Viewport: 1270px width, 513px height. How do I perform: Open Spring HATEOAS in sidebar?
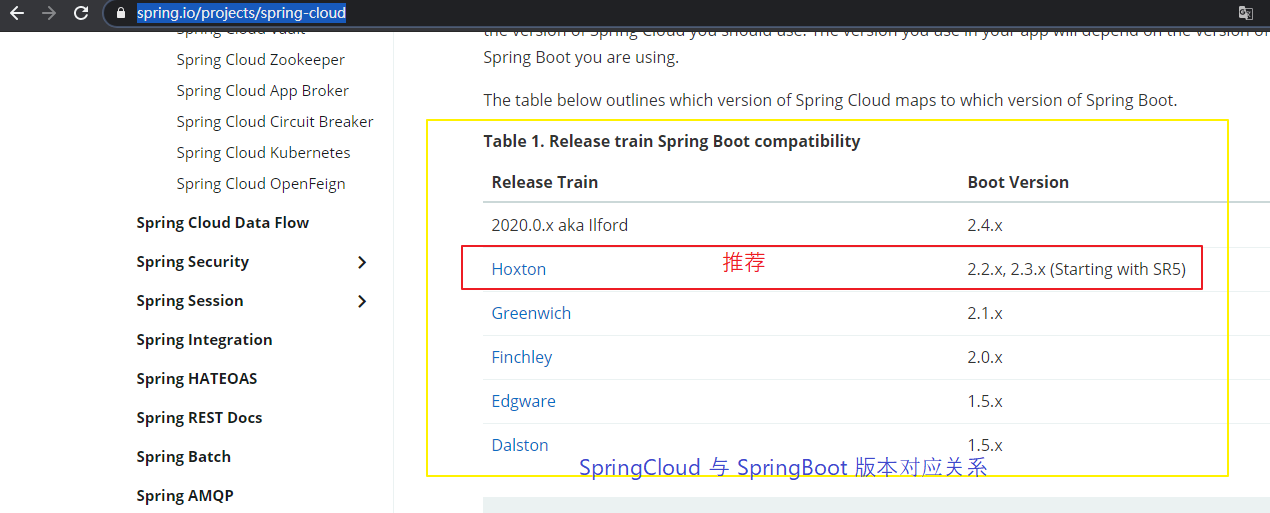(197, 379)
